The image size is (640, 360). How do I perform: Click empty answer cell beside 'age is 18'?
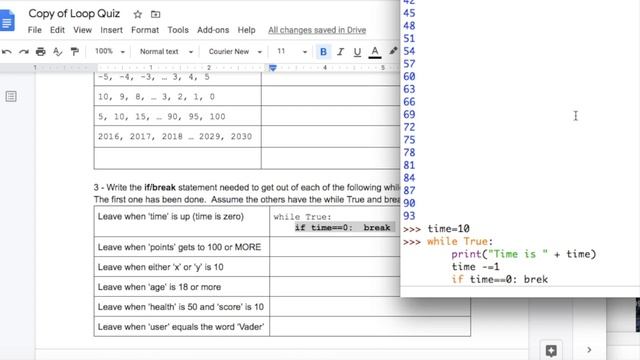(x=335, y=287)
